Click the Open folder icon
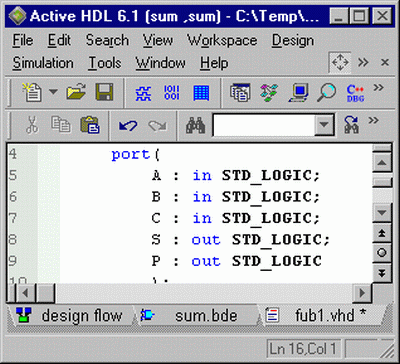Image resolution: width=400 pixels, height=364 pixels. point(76,92)
